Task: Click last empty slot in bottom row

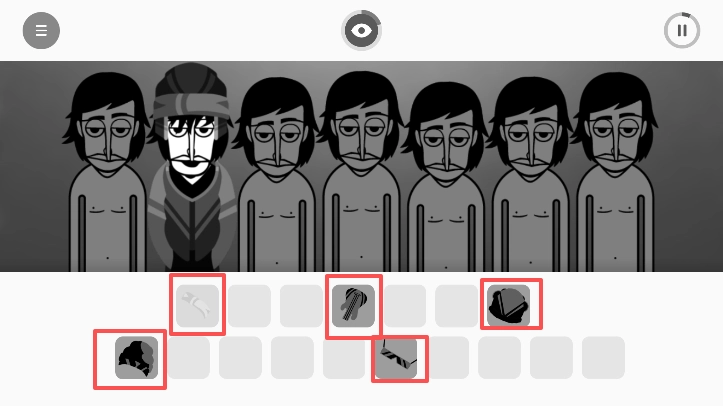Action: pos(603,358)
